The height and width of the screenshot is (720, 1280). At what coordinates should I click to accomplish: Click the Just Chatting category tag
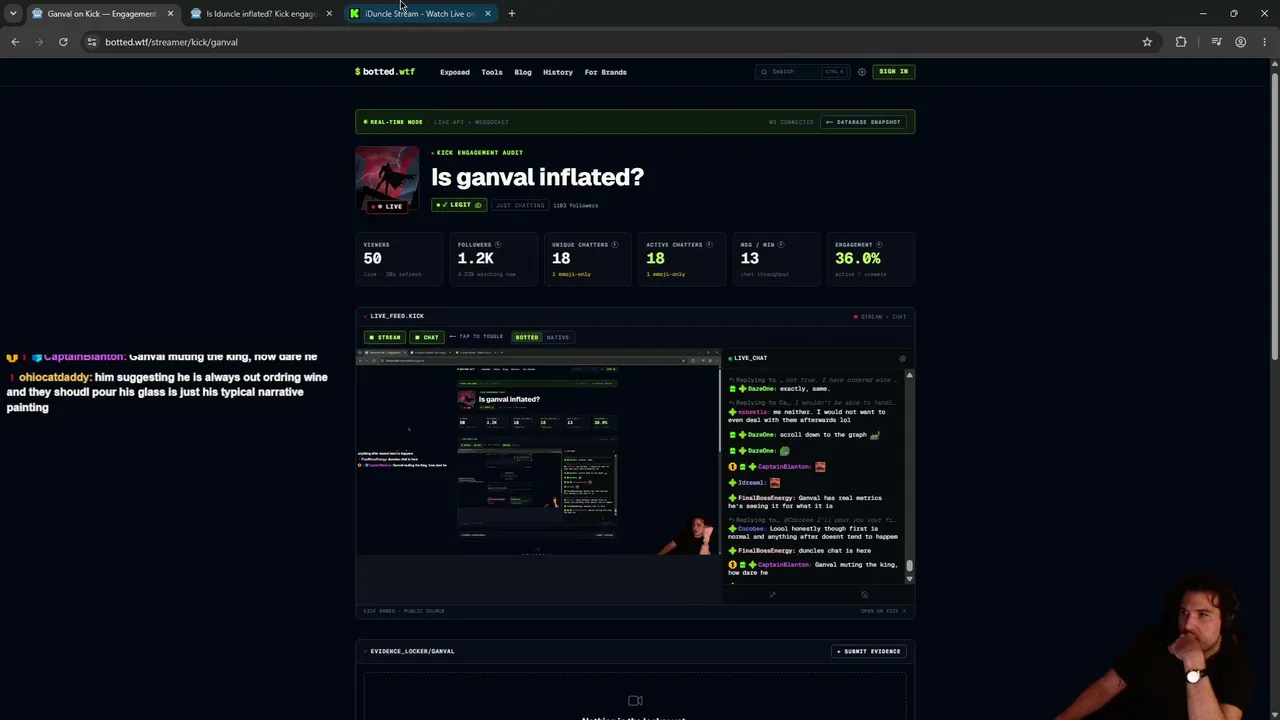coord(521,205)
